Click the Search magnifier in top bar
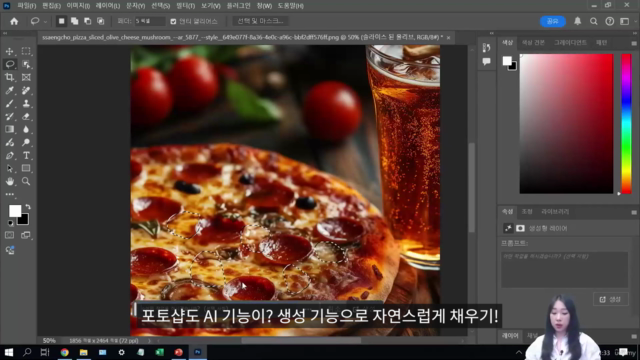Viewport: 640px width, 360px height. click(593, 21)
